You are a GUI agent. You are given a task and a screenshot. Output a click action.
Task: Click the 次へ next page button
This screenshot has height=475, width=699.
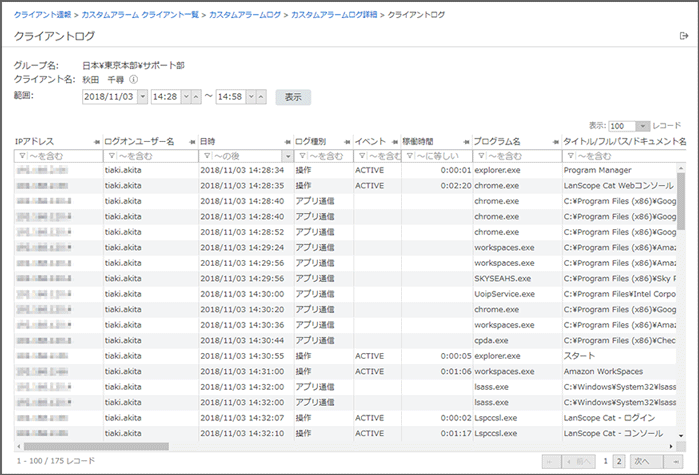click(x=644, y=461)
